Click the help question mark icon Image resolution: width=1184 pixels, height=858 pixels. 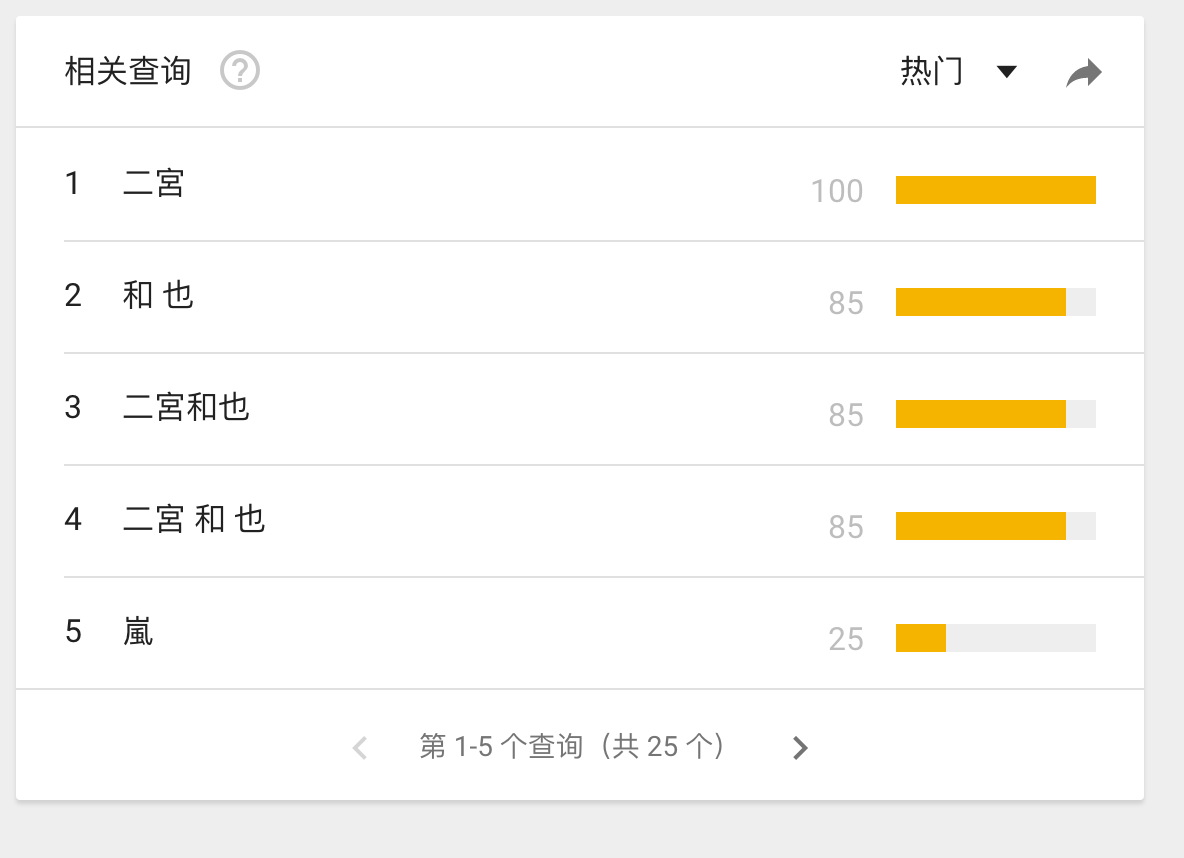point(240,72)
